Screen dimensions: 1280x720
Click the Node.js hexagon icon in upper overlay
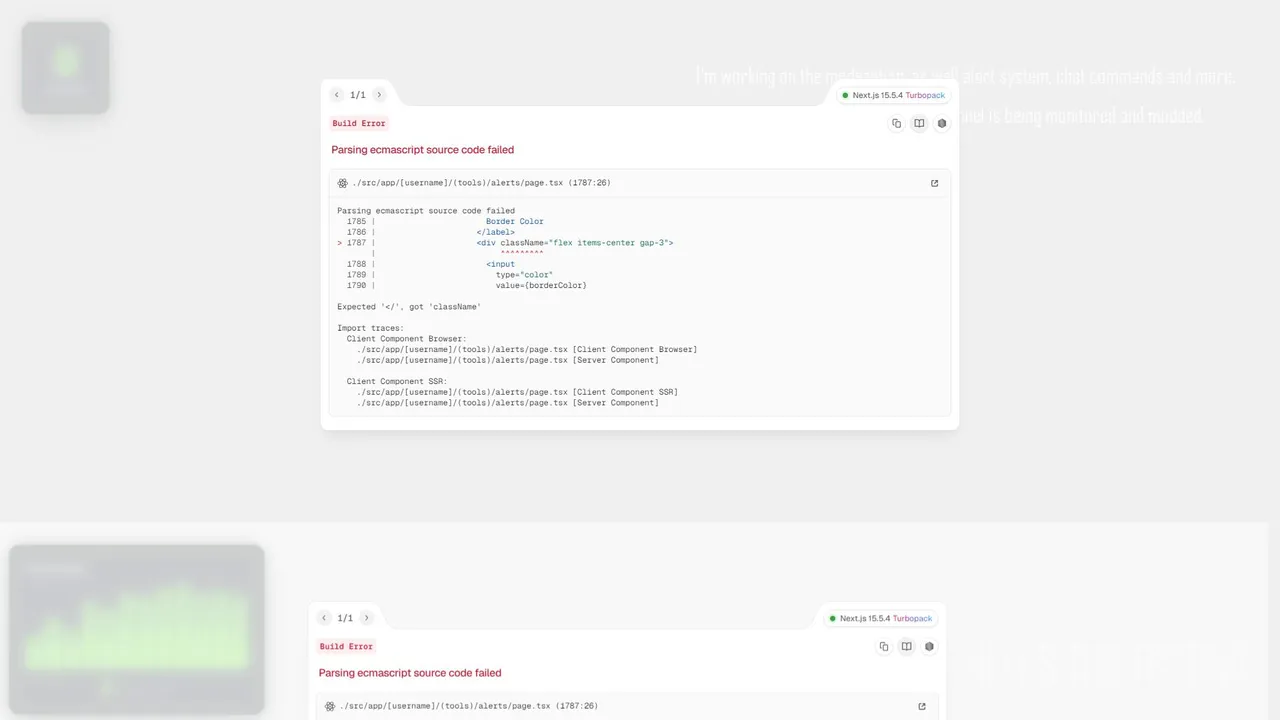pos(942,123)
